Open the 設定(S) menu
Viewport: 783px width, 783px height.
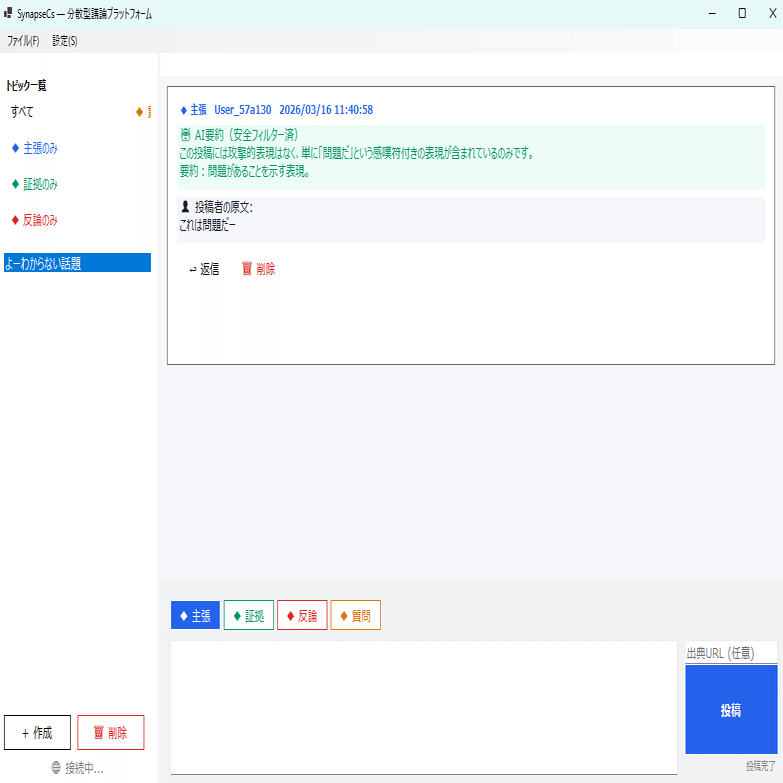tap(65, 41)
